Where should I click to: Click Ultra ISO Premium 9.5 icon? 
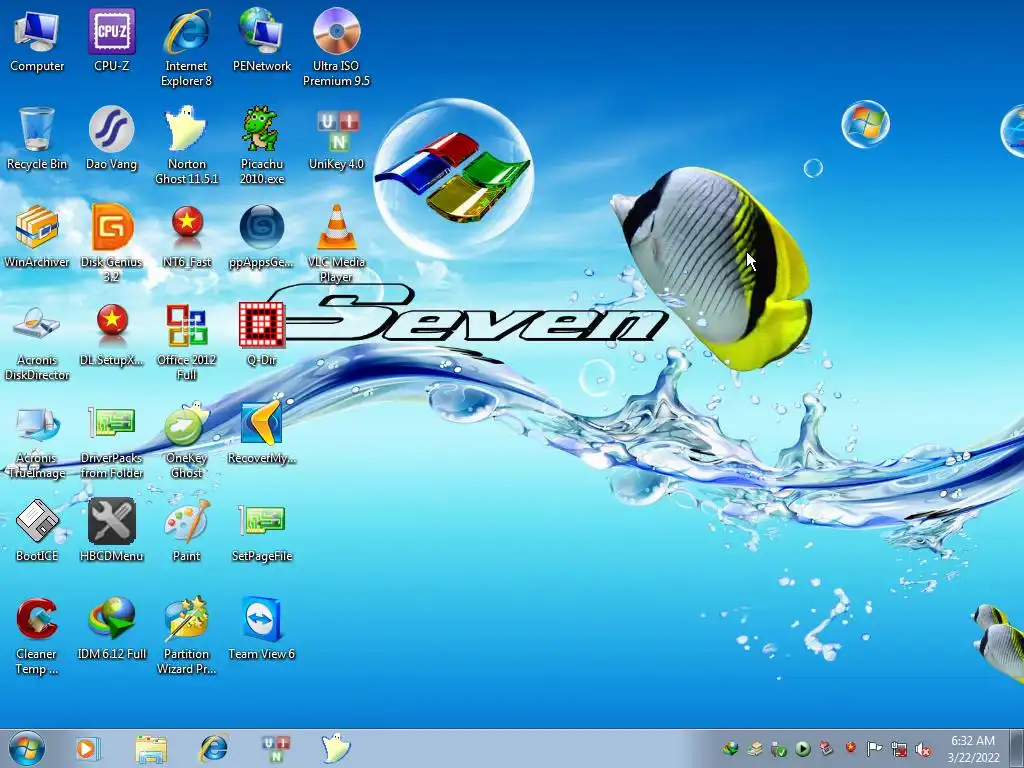click(336, 49)
